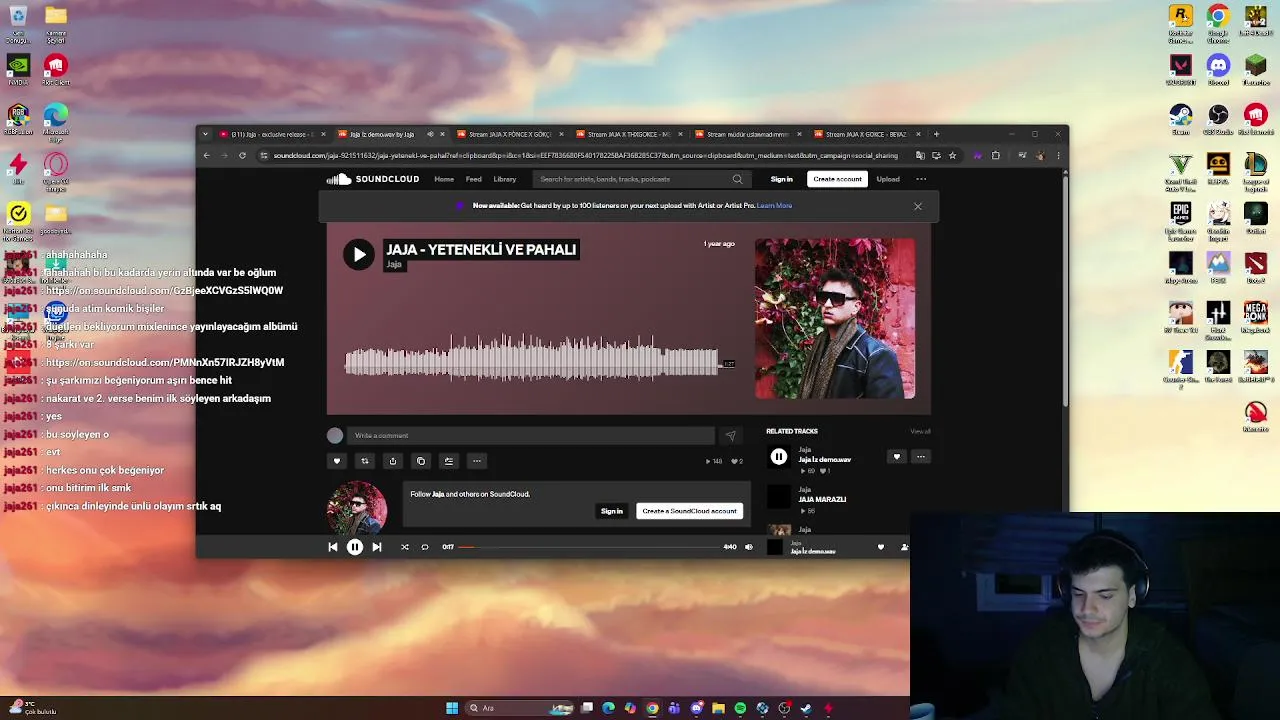Click the Write a comment field
The image size is (1280, 720).
(532, 436)
